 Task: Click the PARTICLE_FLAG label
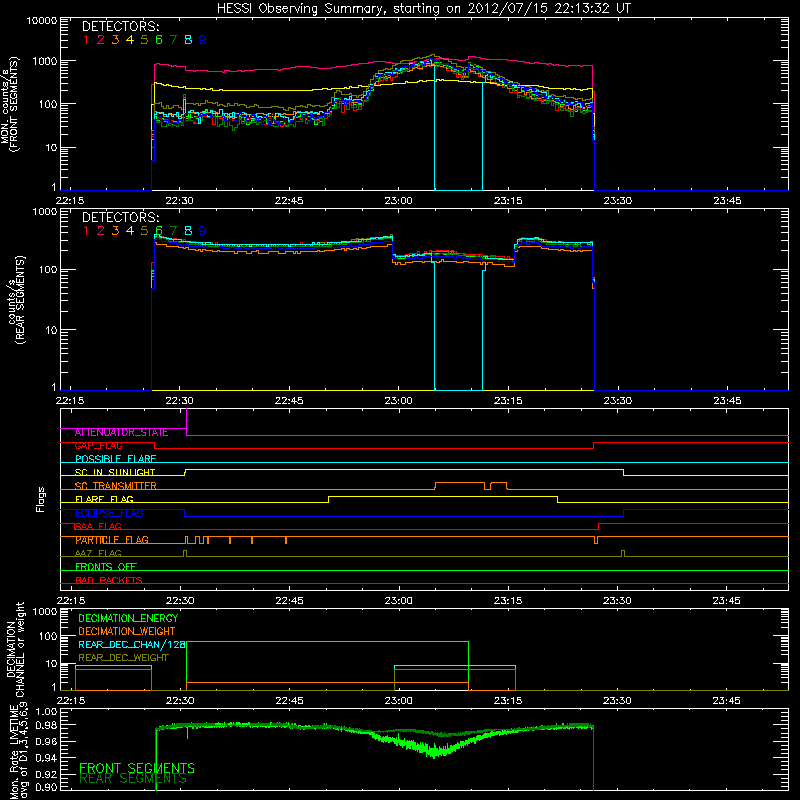tap(112, 540)
